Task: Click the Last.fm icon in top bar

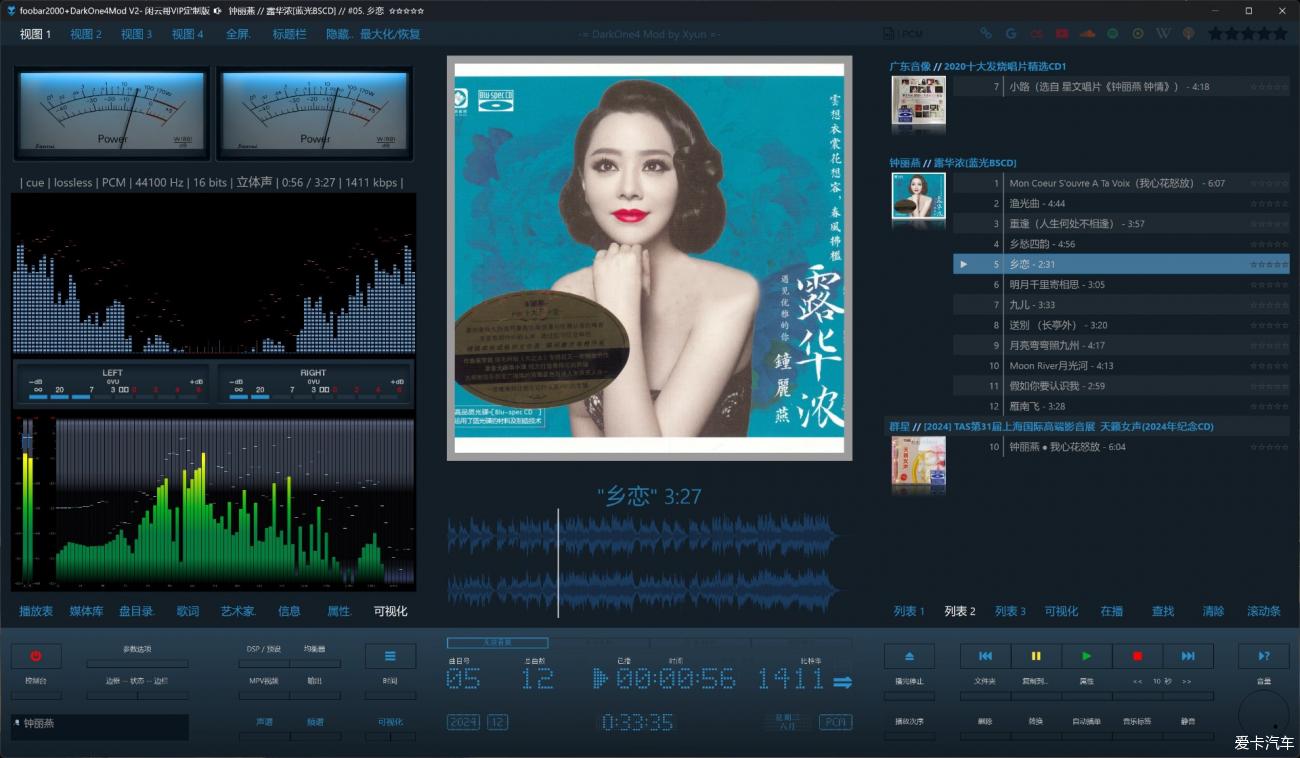Action: click(1036, 33)
